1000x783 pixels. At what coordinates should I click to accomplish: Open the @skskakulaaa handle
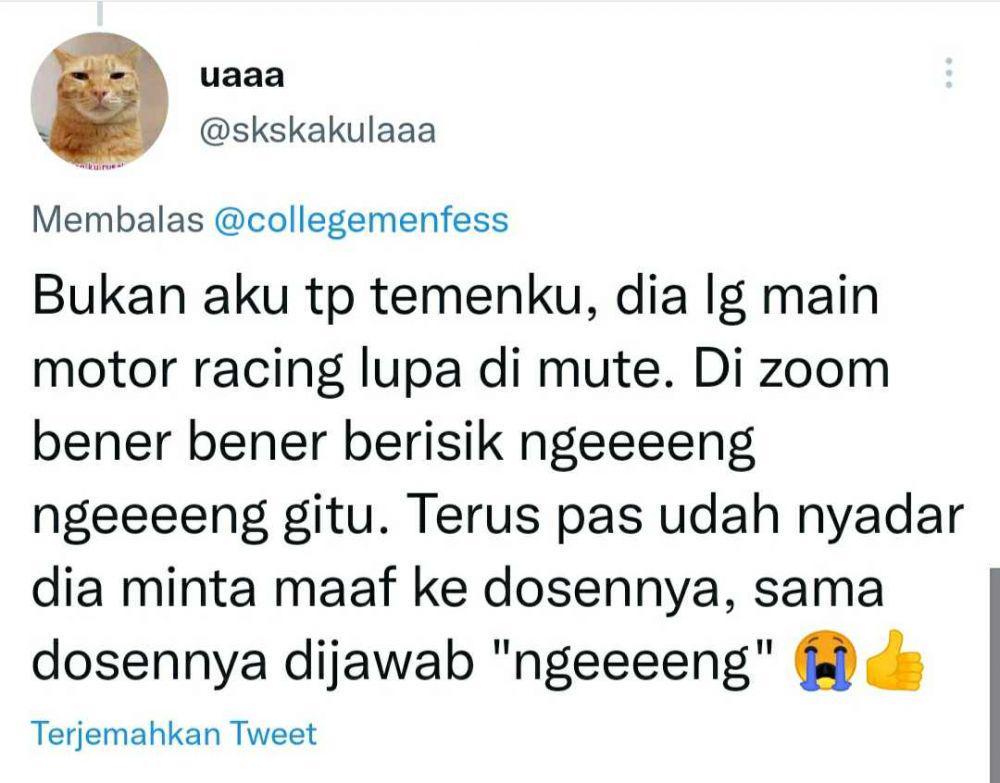318,131
